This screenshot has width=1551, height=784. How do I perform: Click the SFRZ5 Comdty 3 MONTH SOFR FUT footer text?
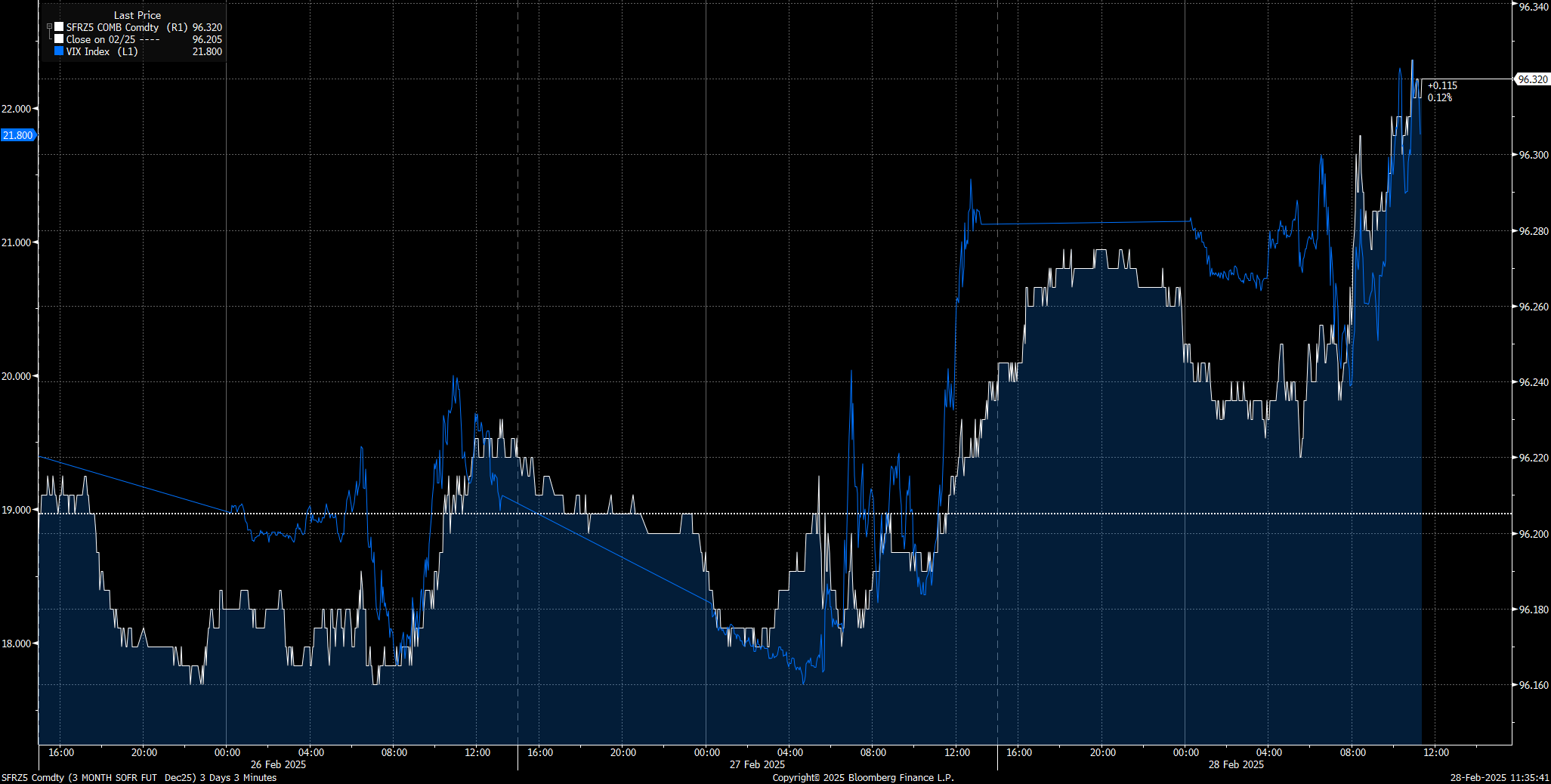139,777
